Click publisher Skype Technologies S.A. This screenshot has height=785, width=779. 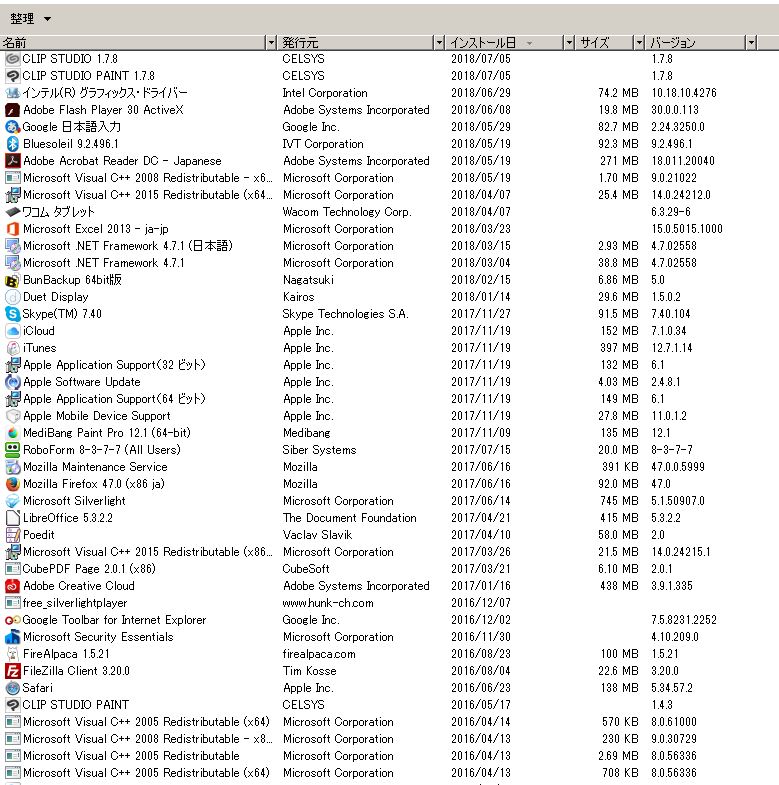(x=345, y=314)
